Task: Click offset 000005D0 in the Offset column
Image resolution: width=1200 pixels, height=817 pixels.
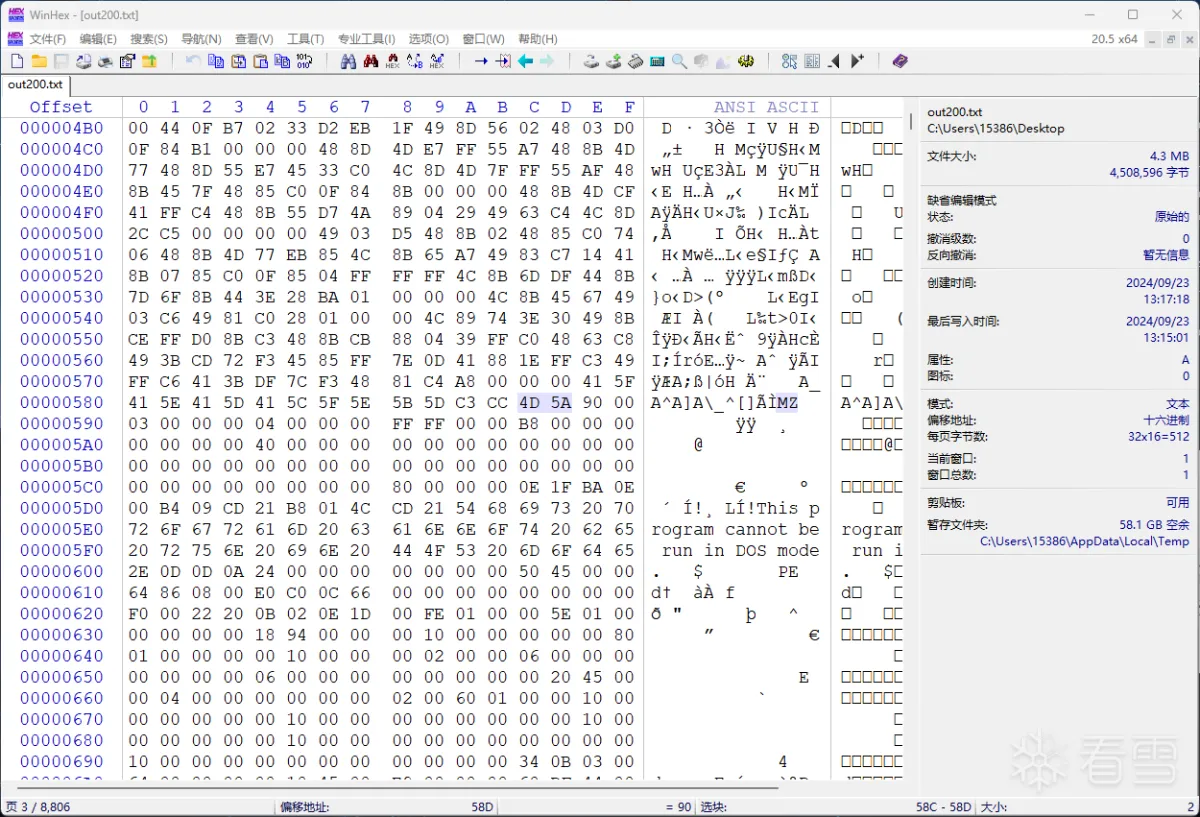Action: [61, 508]
